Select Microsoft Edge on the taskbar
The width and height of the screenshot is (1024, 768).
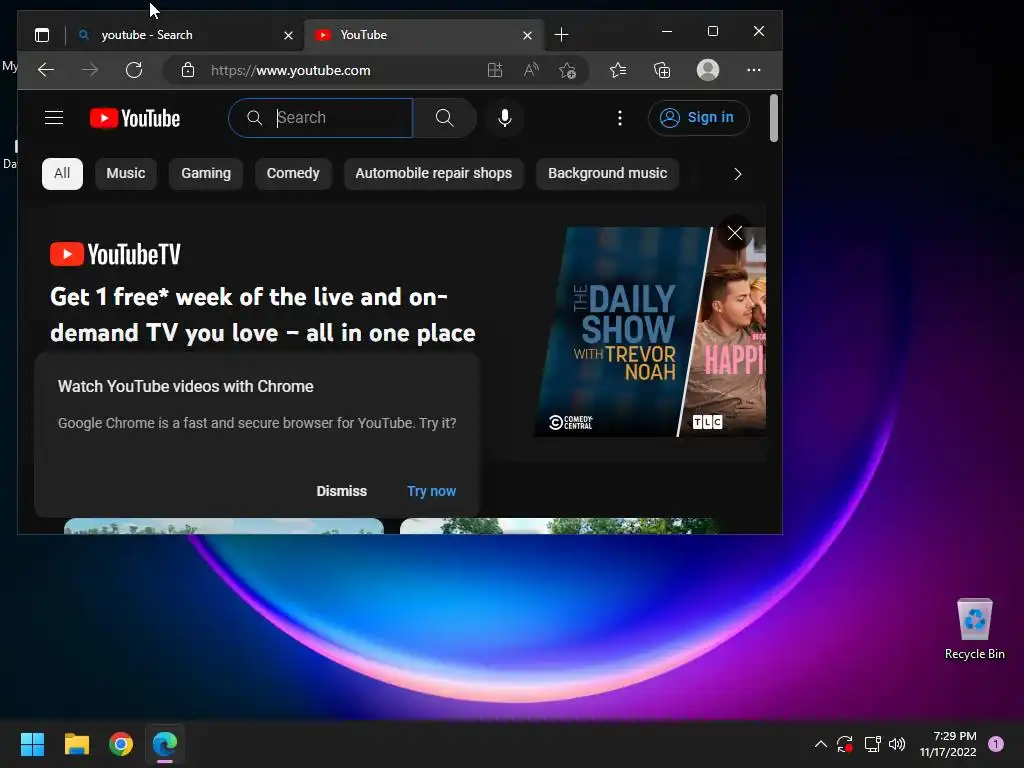coord(165,744)
